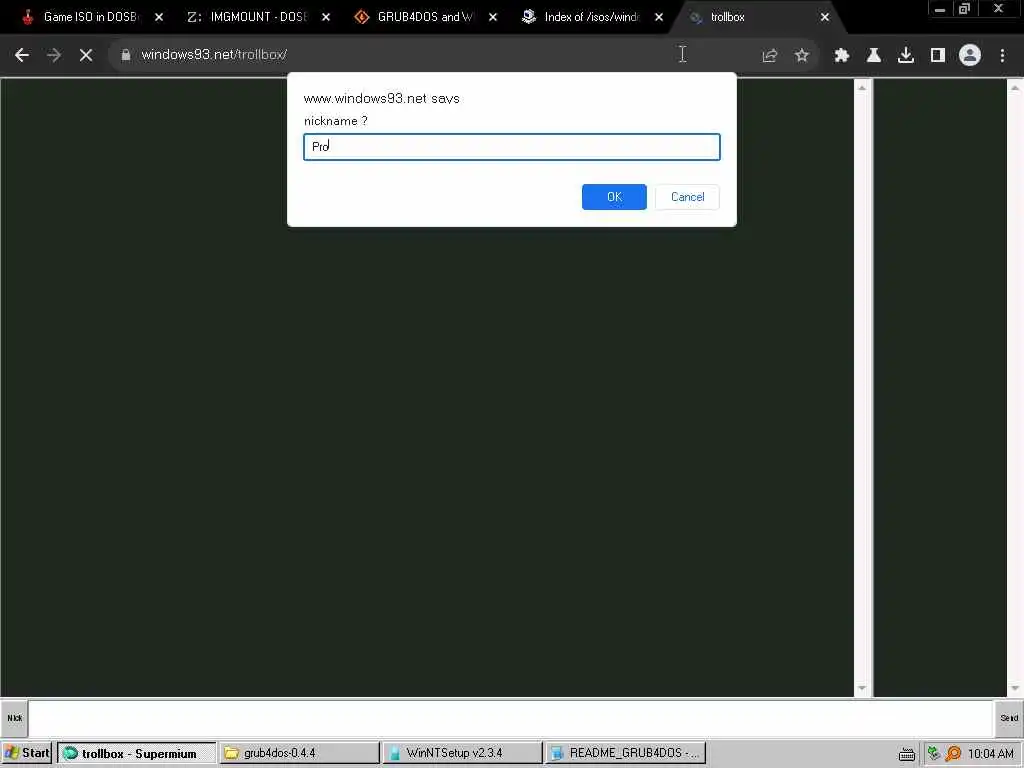Screen dimensions: 1024x768
Task: Click the Send button at bottom right
Action: point(1009,718)
